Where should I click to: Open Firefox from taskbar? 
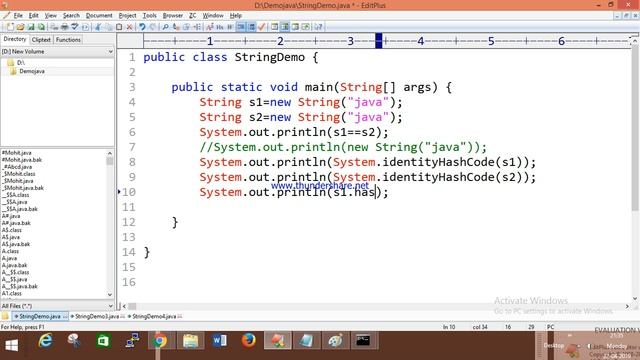[248, 341]
